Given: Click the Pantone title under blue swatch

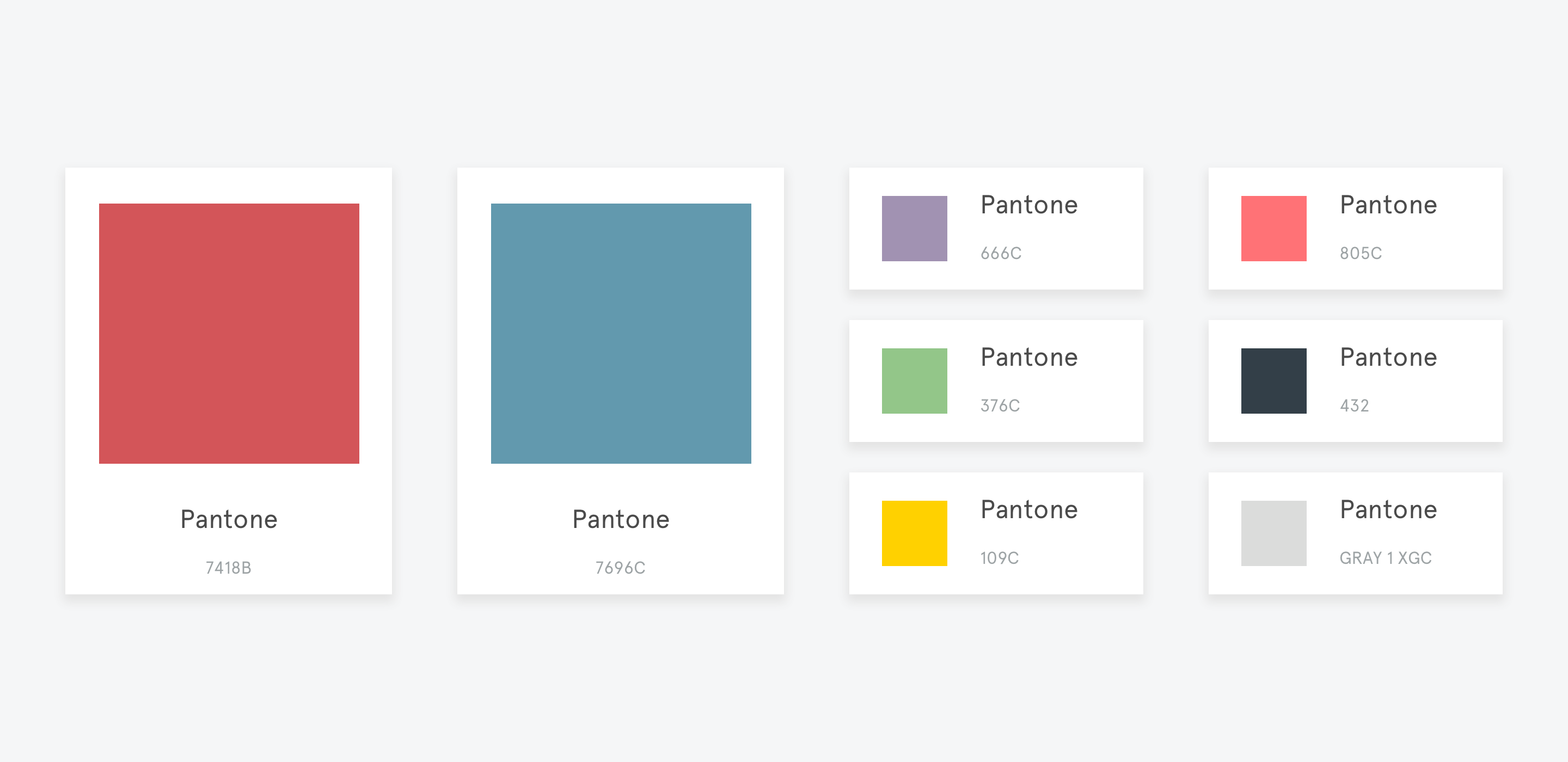Looking at the screenshot, I should tap(621, 519).
